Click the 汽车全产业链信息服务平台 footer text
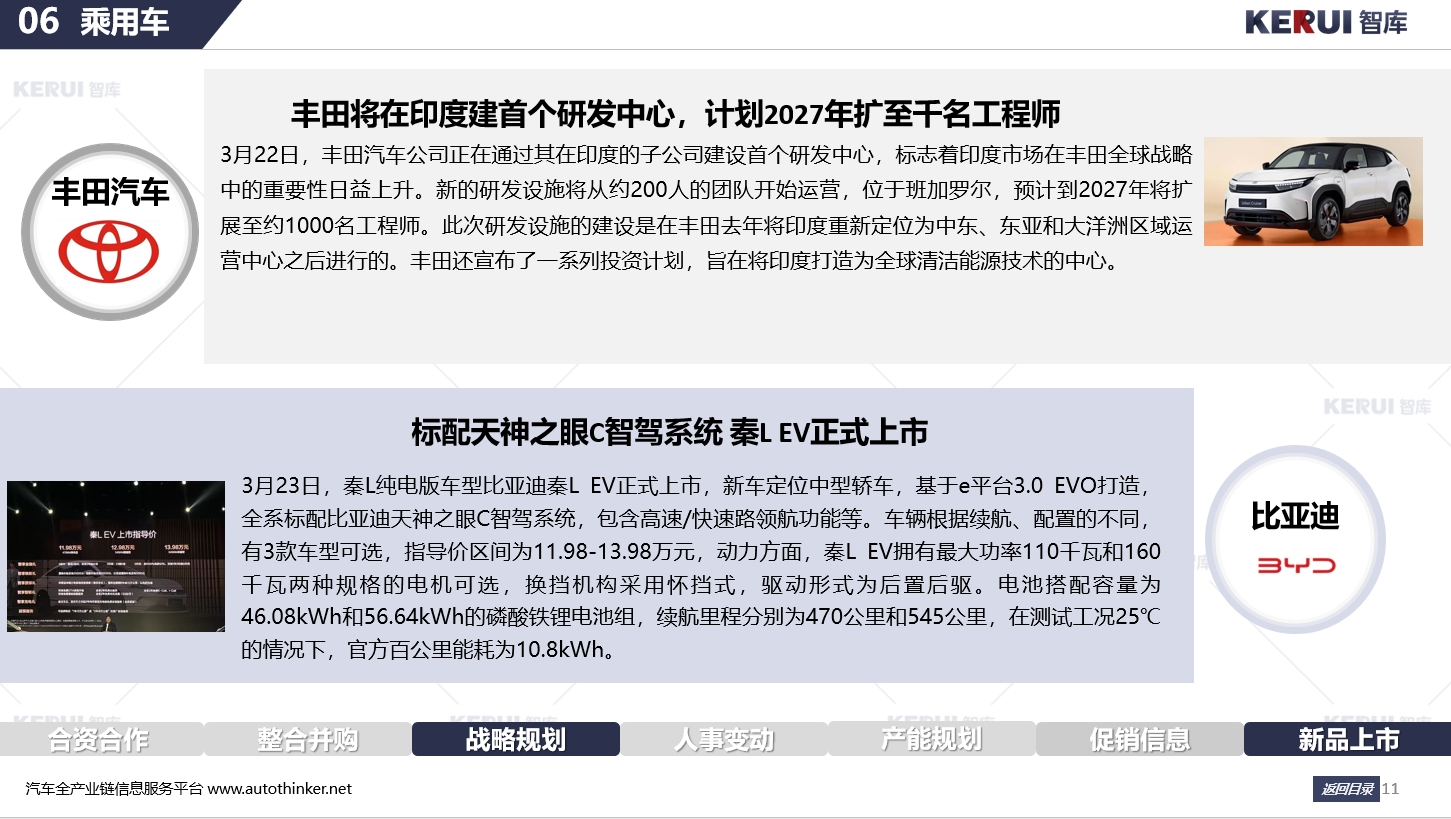Image resolution: width=1451 pixels, height=819 pixels. click(114, 789)
